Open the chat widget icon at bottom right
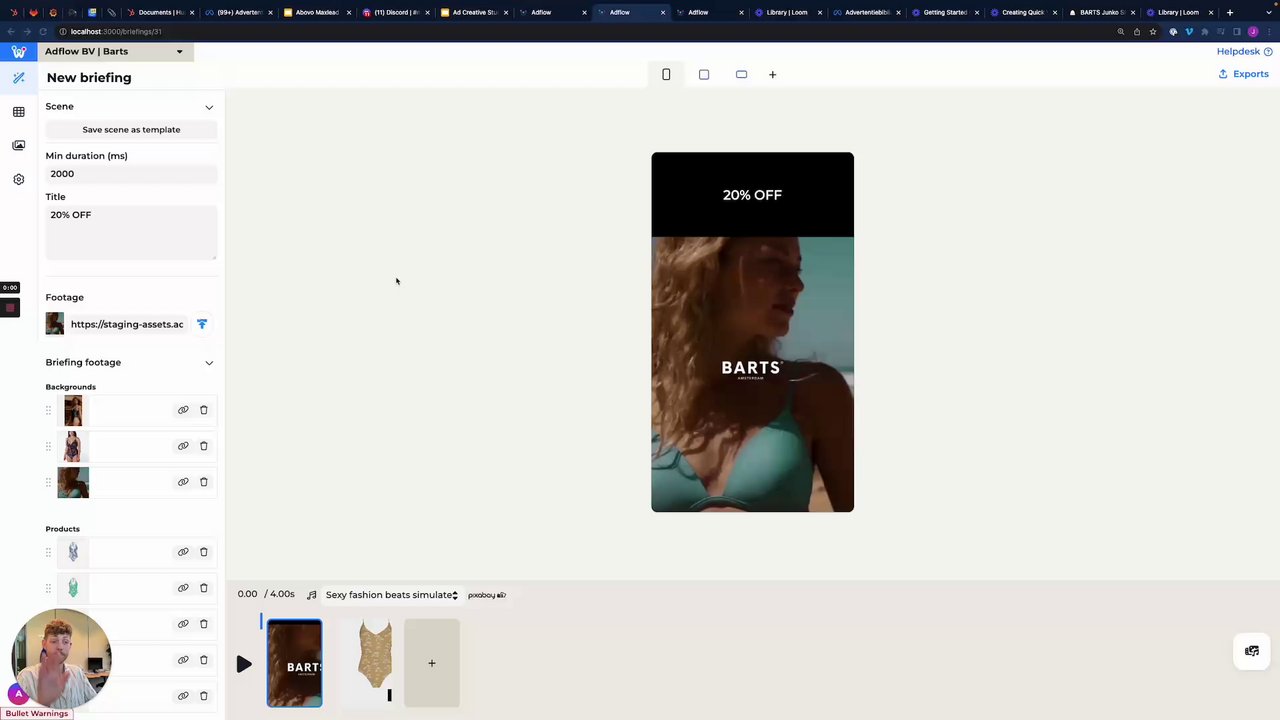1280x720 pixels. coord(1252,651)
